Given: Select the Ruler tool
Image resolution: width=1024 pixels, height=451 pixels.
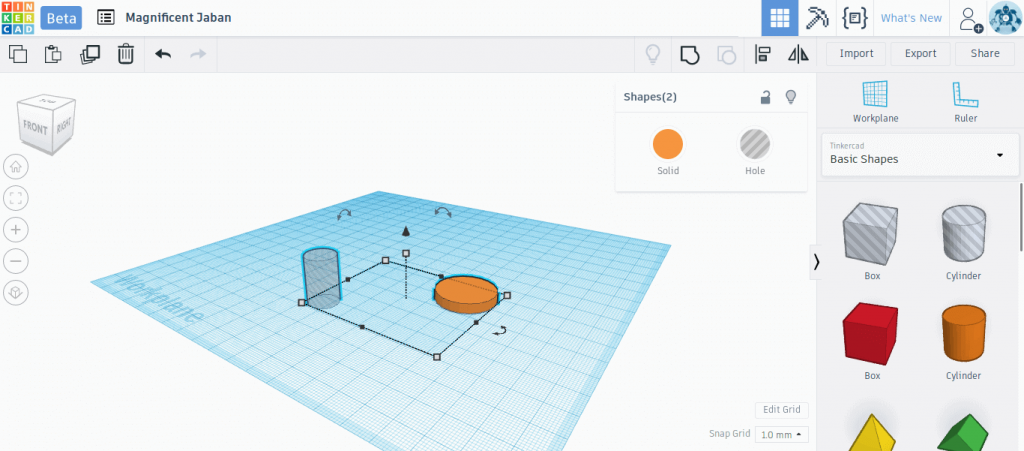Looking at the screenshot, I should [x=965, y=102].
